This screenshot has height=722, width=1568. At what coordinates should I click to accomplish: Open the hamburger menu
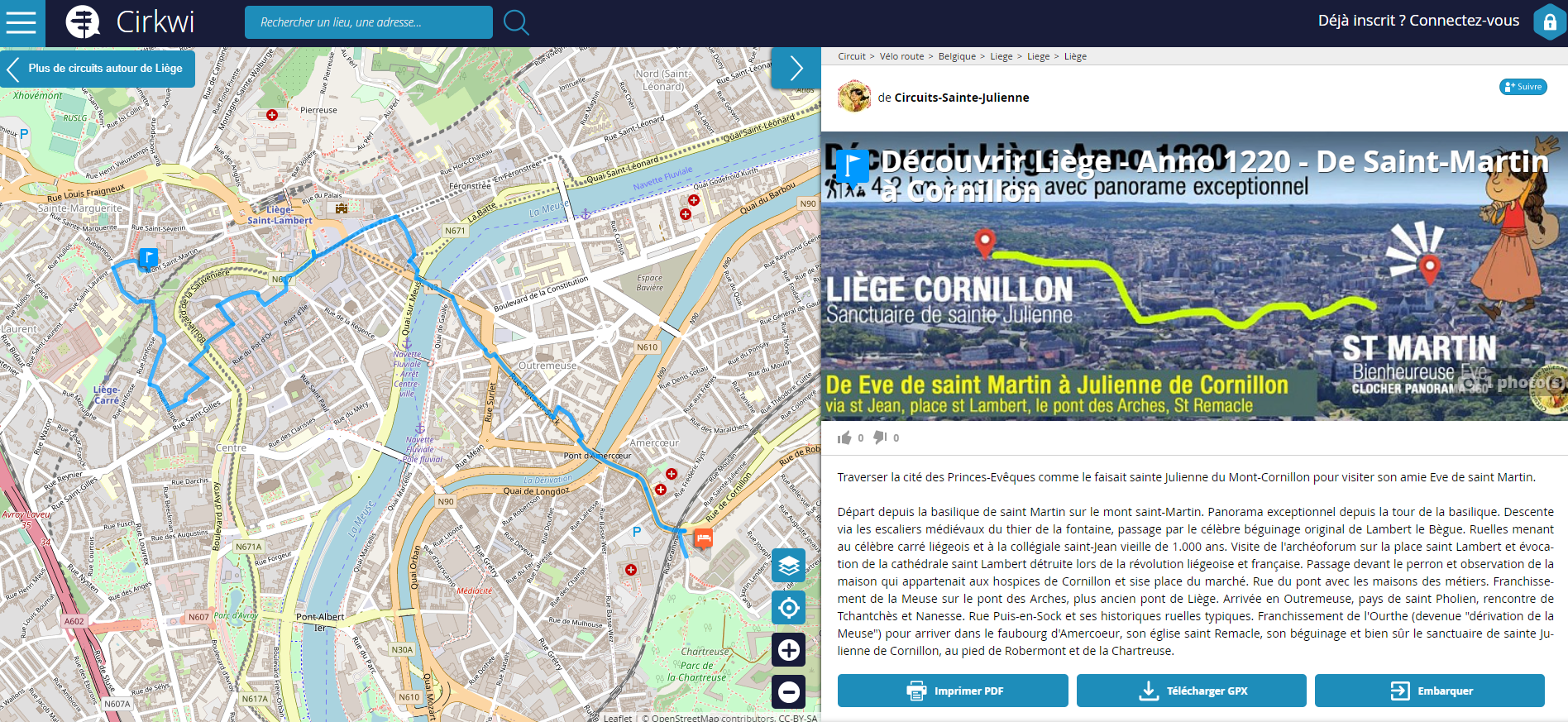(22, 22)
